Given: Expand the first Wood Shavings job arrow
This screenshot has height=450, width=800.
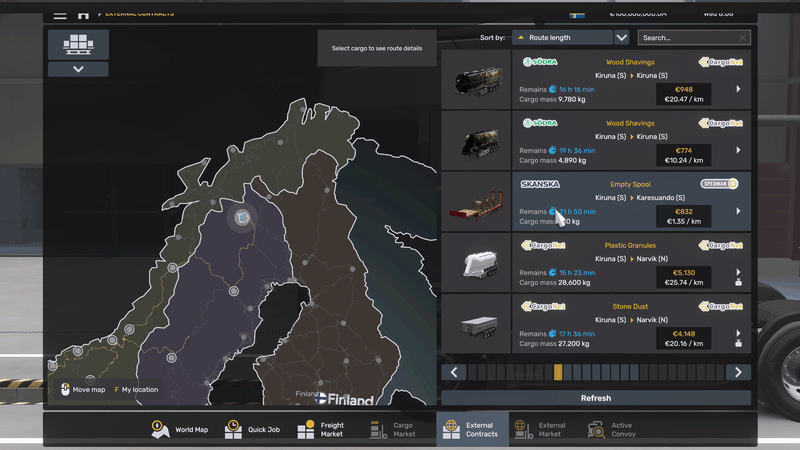Looking at the screenshot, I should click(x=738, y=89).
